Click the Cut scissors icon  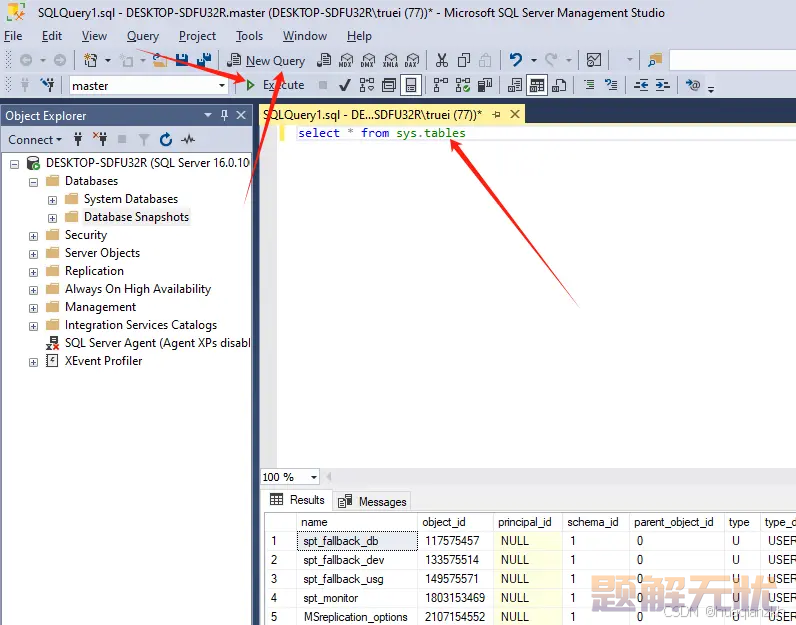click(x=442, y=60)
